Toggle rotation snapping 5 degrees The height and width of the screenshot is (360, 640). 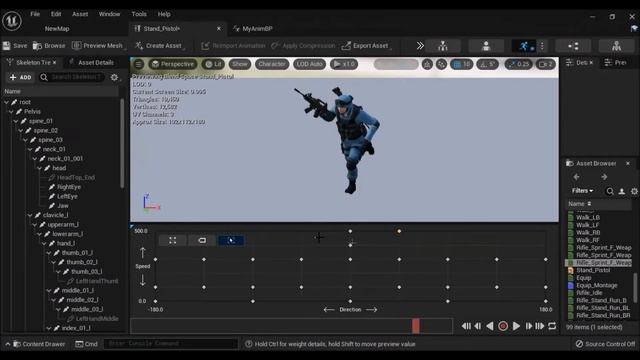point(488,64)
